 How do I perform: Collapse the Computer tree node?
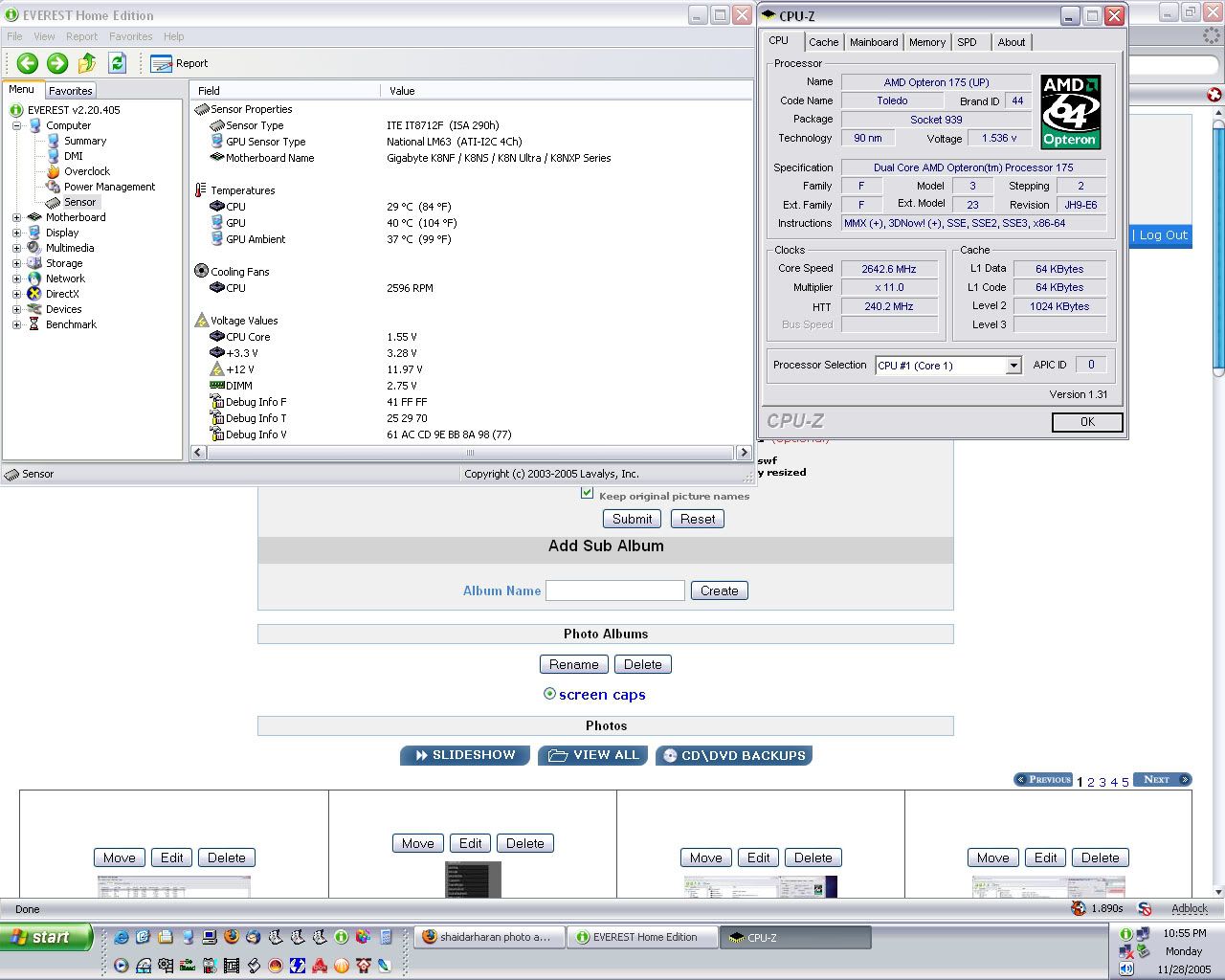16,125
